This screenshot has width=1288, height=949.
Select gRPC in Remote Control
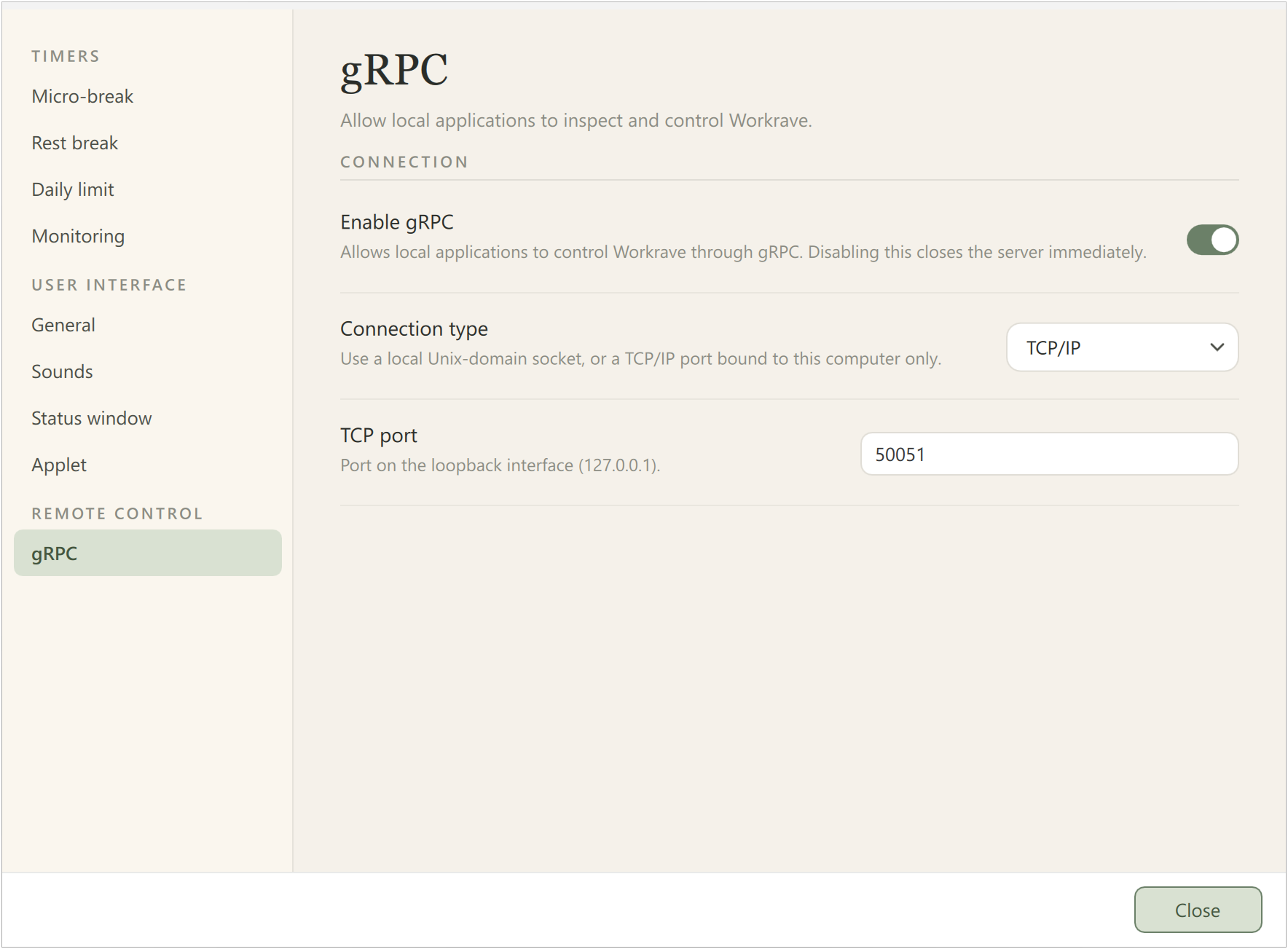coord(147,554)
